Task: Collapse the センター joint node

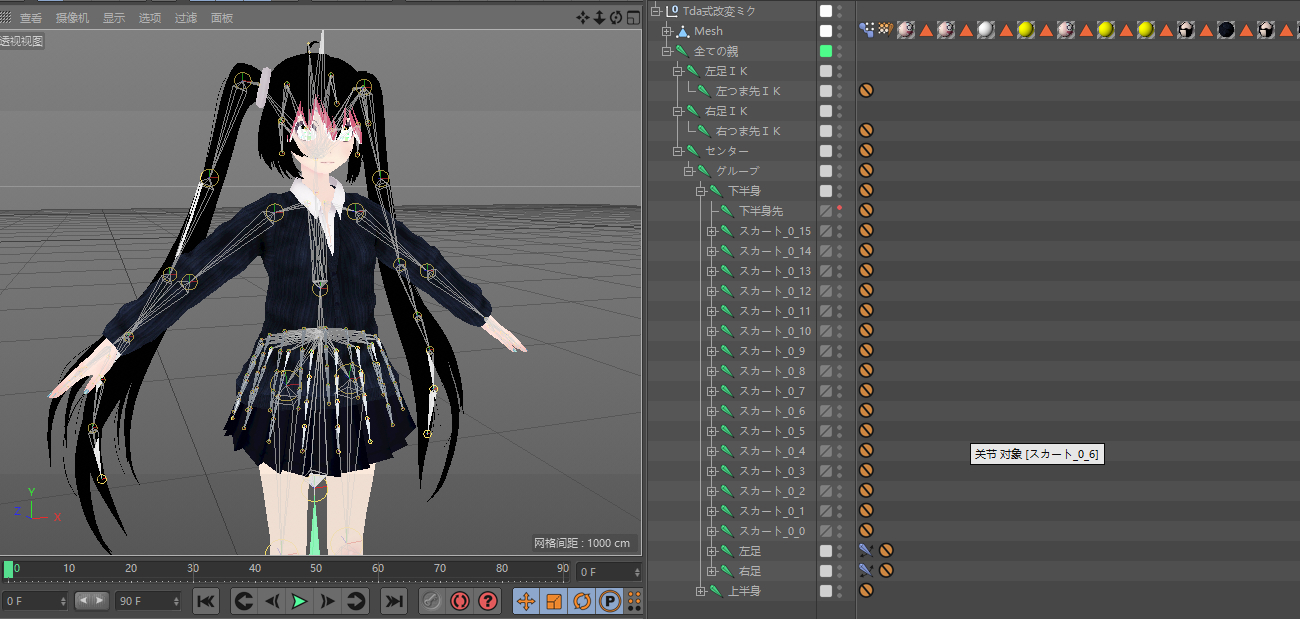Action: click(677, 151)
